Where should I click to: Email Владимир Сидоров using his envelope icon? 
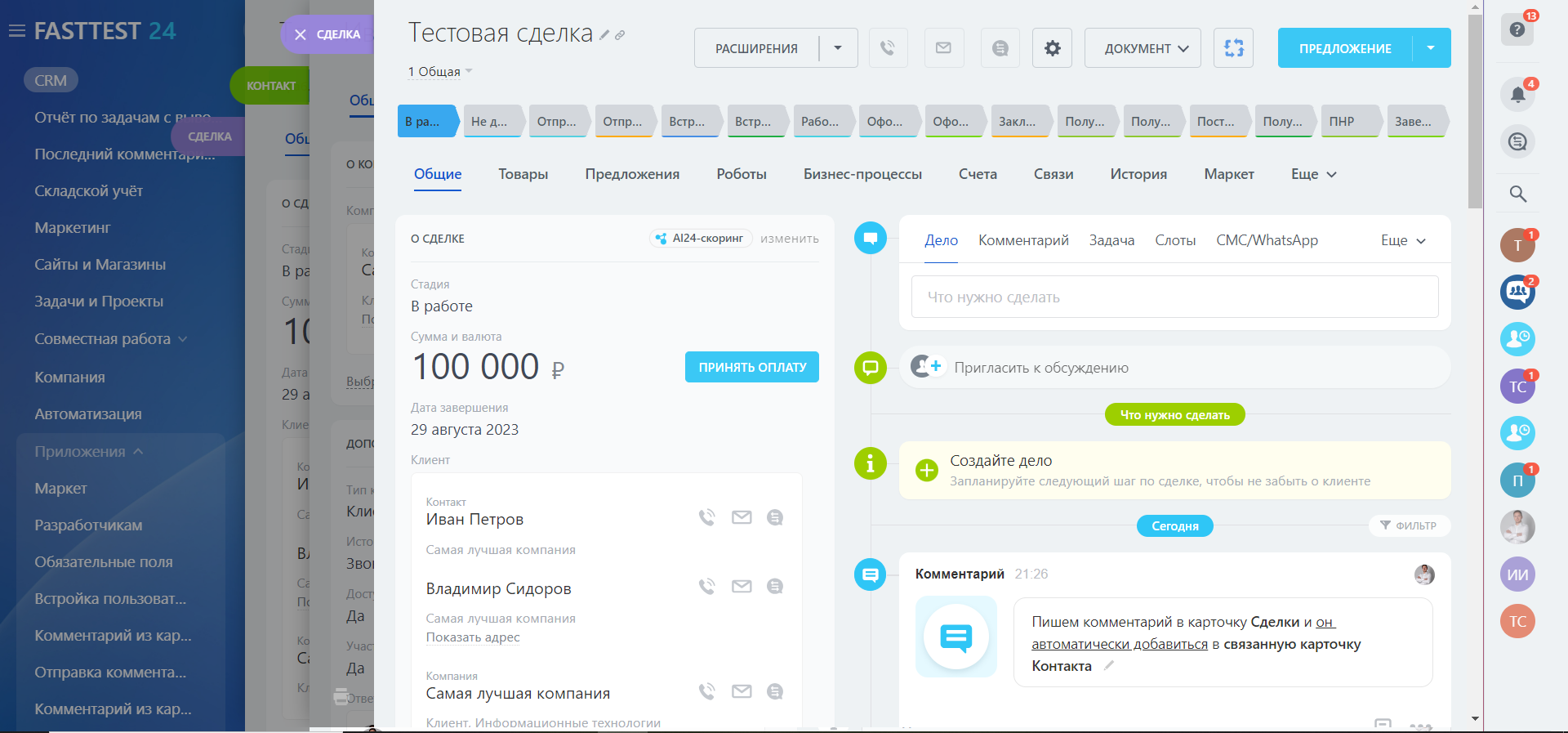pos(742,586)
